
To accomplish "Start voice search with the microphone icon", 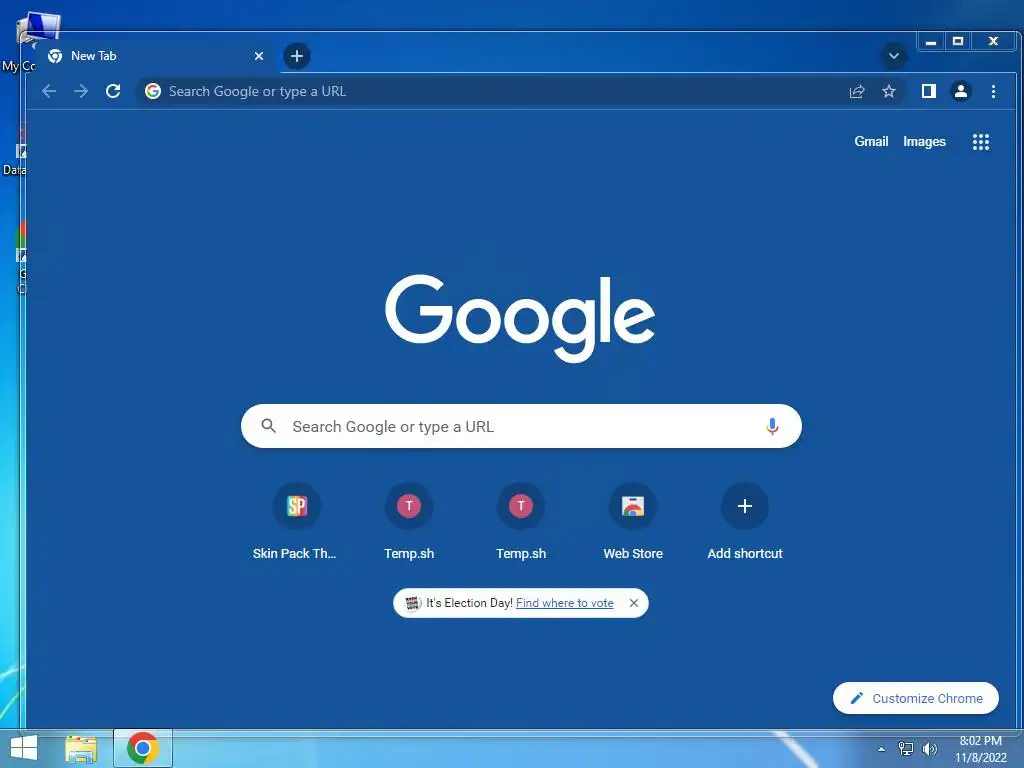I will (772, 426).
